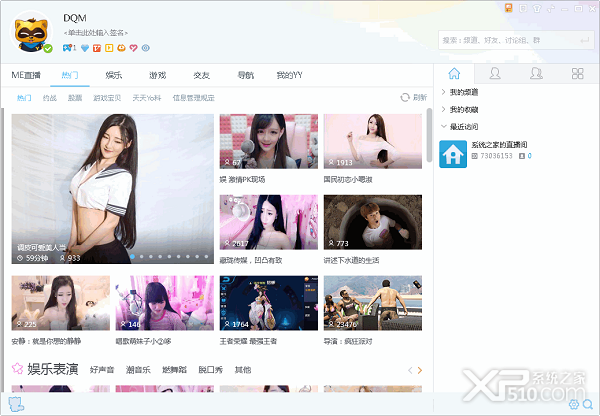Viewport: 600px width, 416px height.
Task: Open the skin (T-shirt) icon in title bar
Action: coord(537,8)
